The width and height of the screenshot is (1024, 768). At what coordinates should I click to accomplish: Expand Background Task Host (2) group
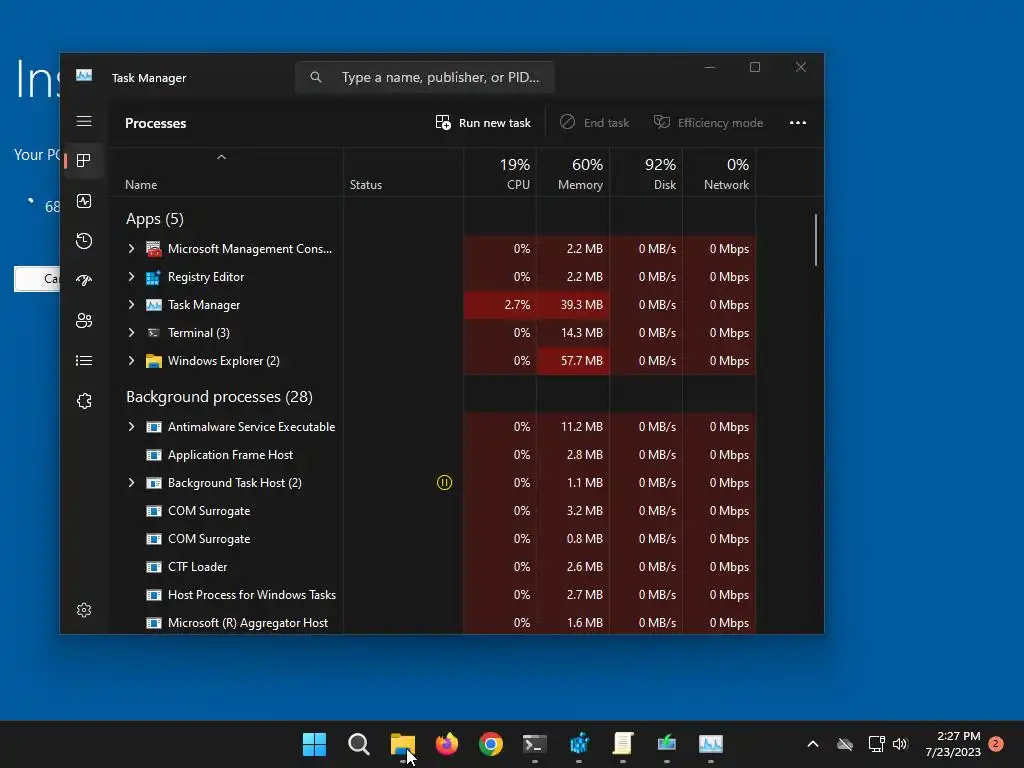click(x=131, y=483)
